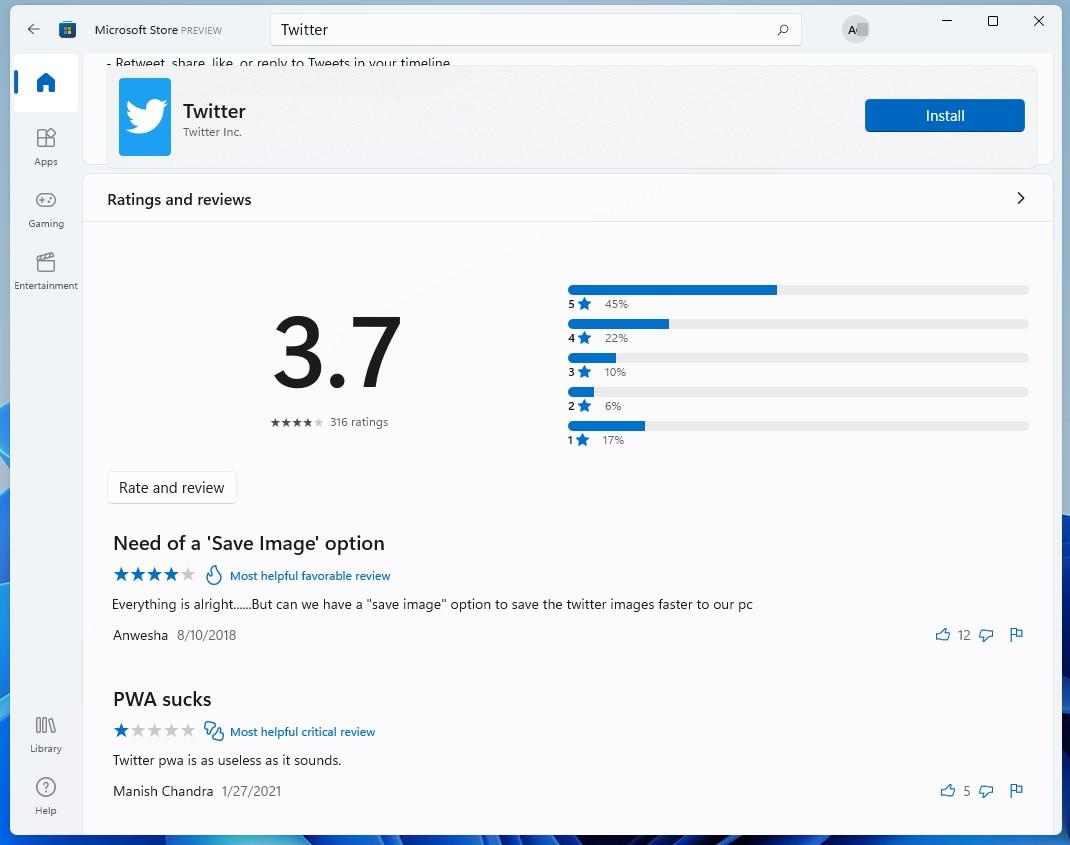Click the search magnifier icon

[x=783, y=29]
